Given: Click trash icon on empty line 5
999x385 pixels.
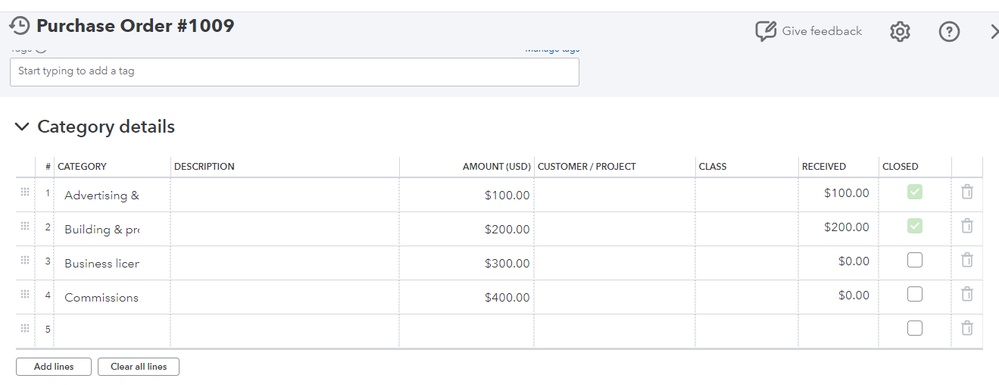Looking at the screenshot, I should pyautogui.click(x=967, y=328).
